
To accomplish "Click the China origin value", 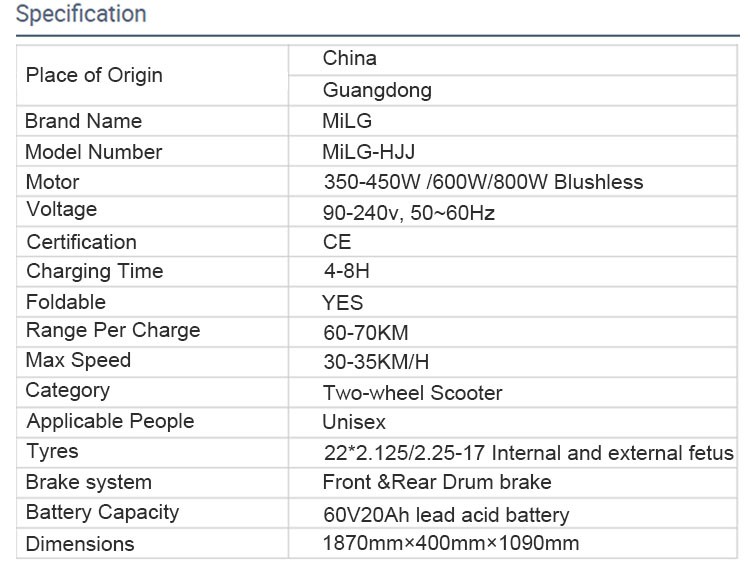I will tap(349, 59).
